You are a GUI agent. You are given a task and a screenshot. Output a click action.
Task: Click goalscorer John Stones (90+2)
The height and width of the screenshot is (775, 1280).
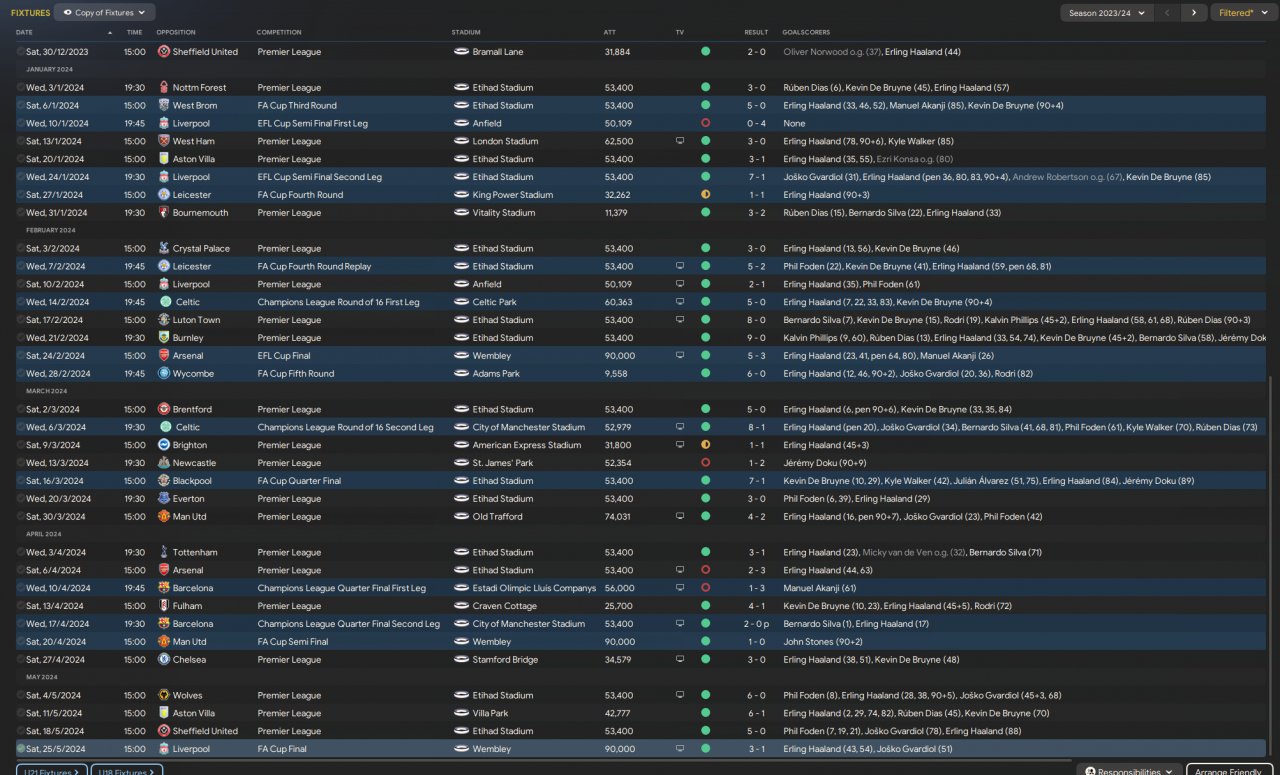click(x=823, y=642)
